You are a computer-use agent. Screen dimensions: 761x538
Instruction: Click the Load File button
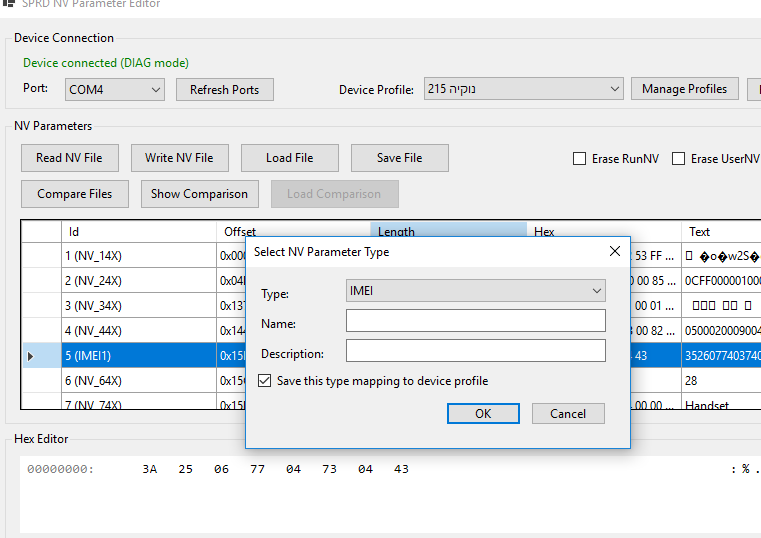[289, 158]
